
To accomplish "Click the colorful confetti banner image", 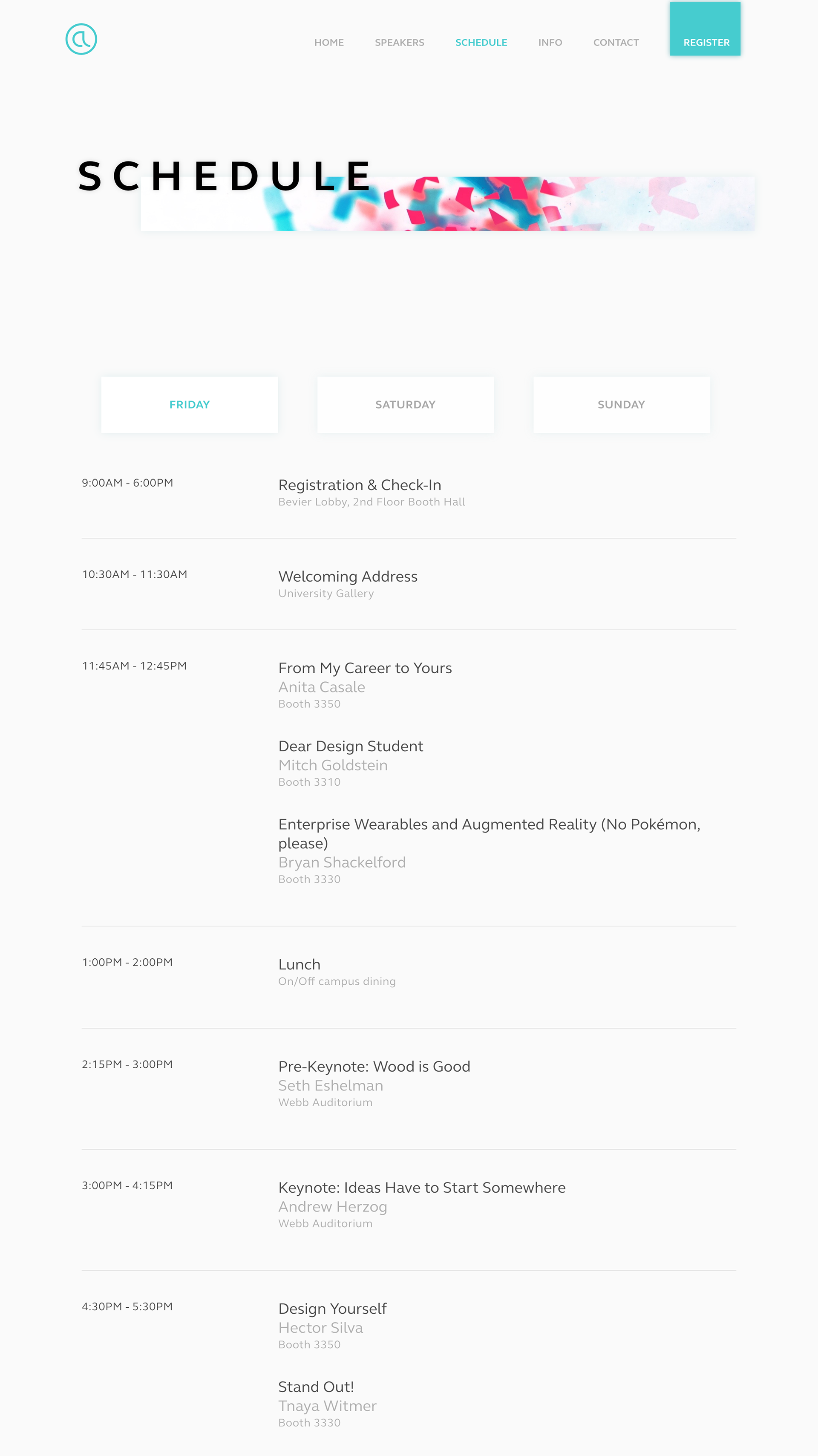I will [x=447, y=204].
